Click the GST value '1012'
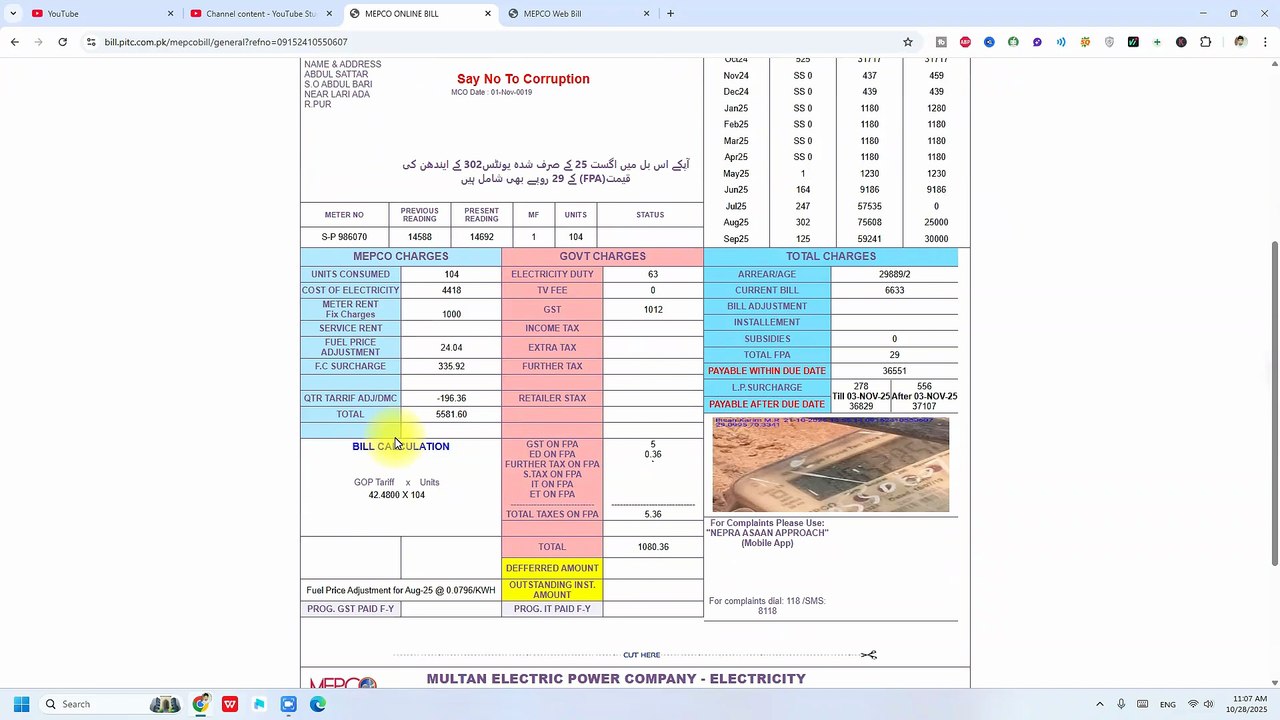The height and width of the screenshot is (720, 1280). coord(653,310)
